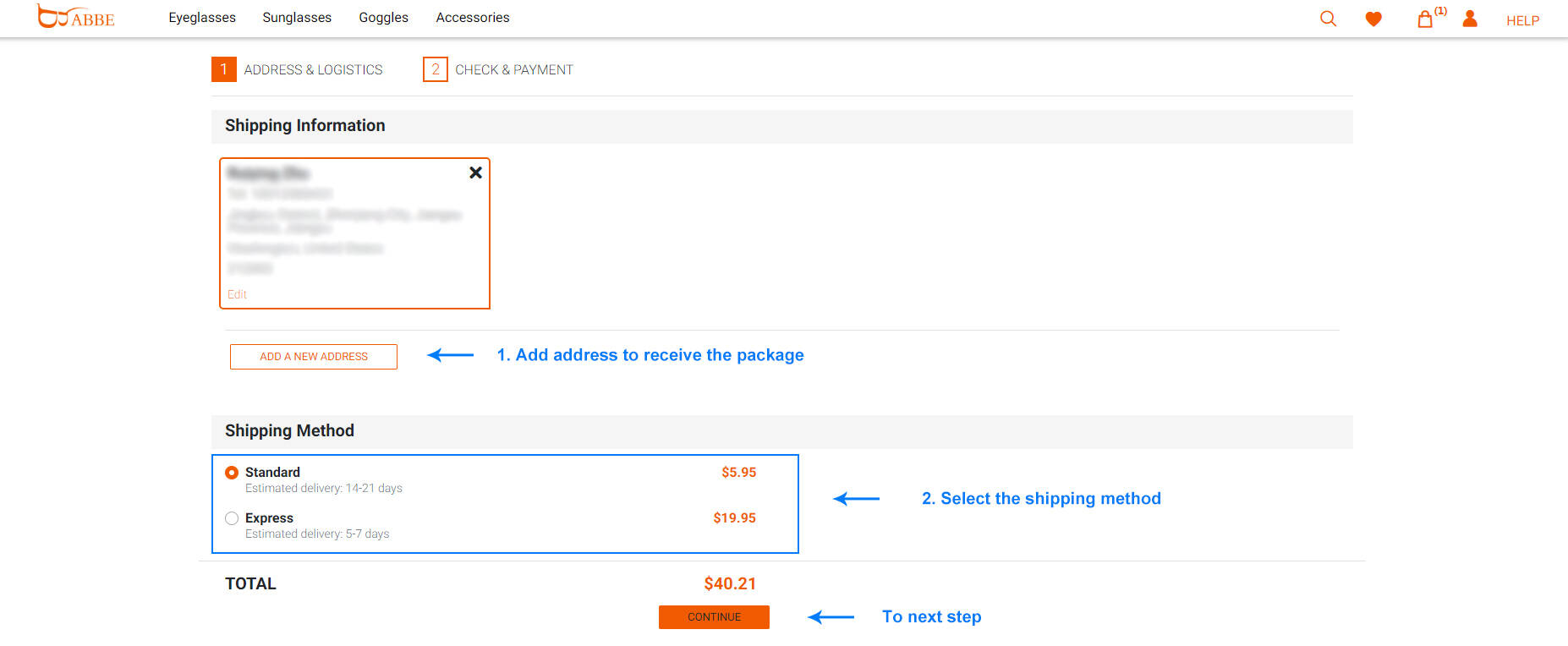1568x646 pixels.
Task: Open the search magnifier icon
Action: click(x=1328, y=19)
